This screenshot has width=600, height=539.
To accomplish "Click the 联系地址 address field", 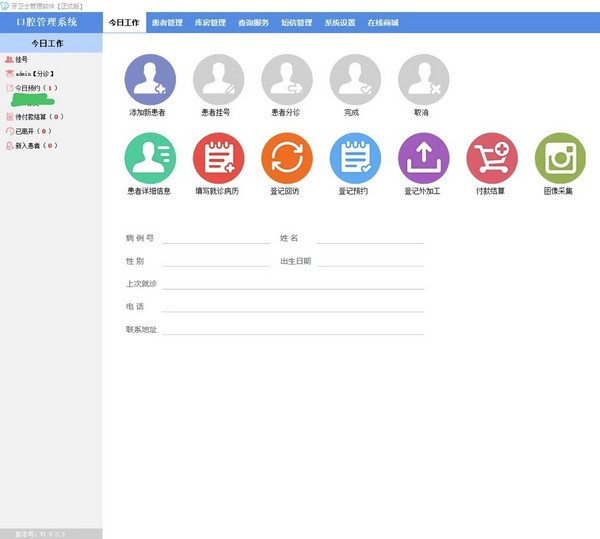I will [x=293, y=328].
